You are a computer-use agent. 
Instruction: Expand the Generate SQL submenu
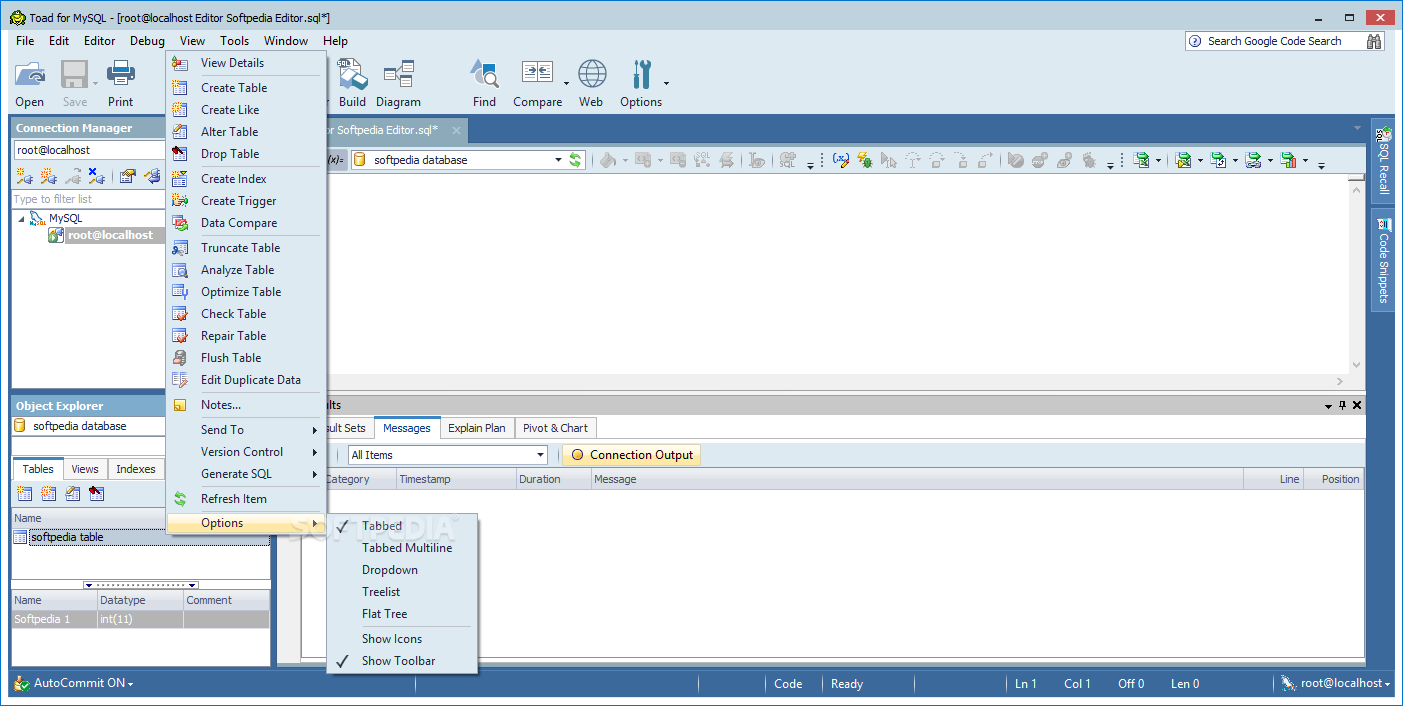246,474
